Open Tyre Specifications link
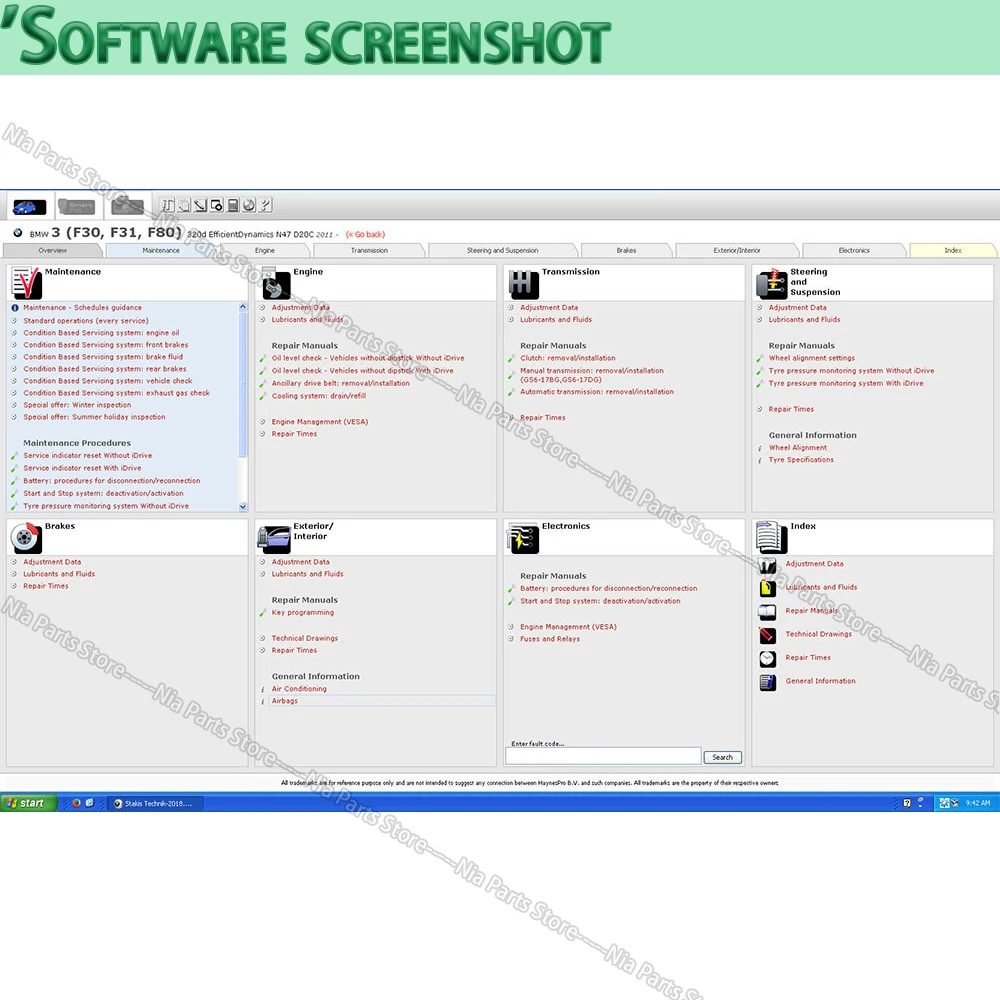Viewport: 1000px width, 1000px height. [801, 460]
